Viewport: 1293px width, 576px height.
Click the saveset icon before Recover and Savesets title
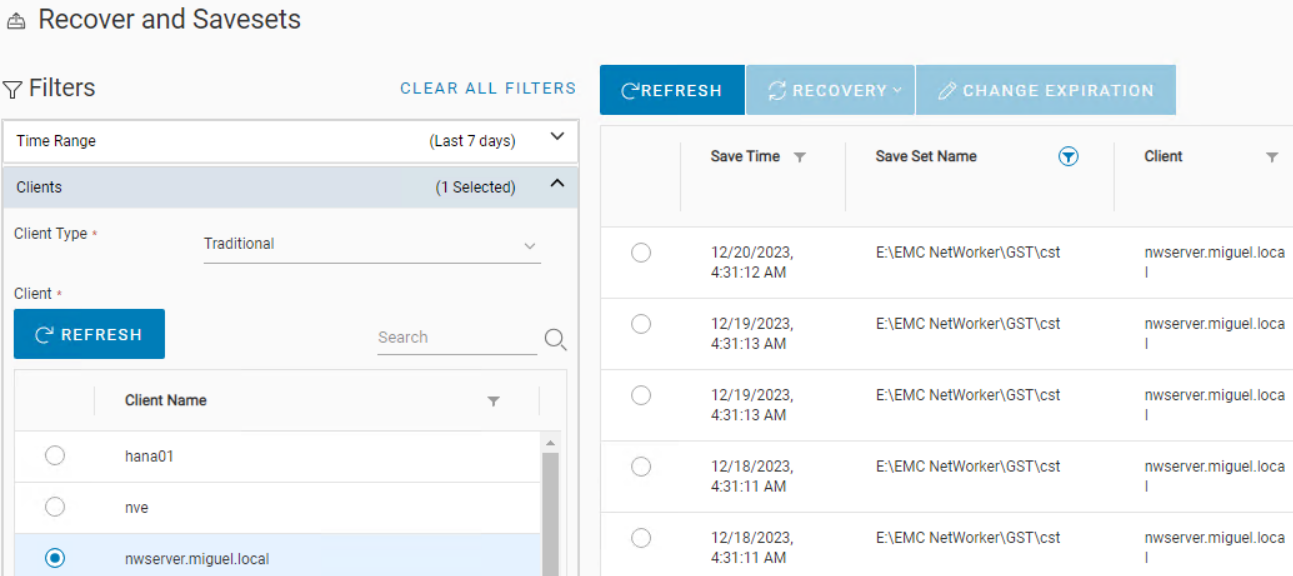[x=15, y=18]
